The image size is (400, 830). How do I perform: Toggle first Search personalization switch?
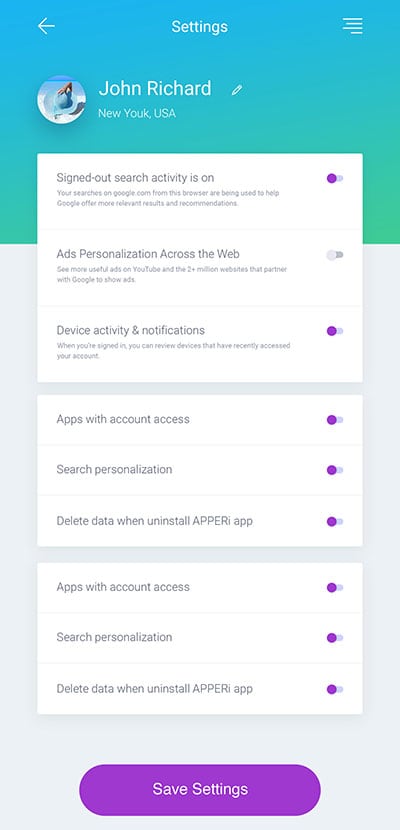click(335, 470)
